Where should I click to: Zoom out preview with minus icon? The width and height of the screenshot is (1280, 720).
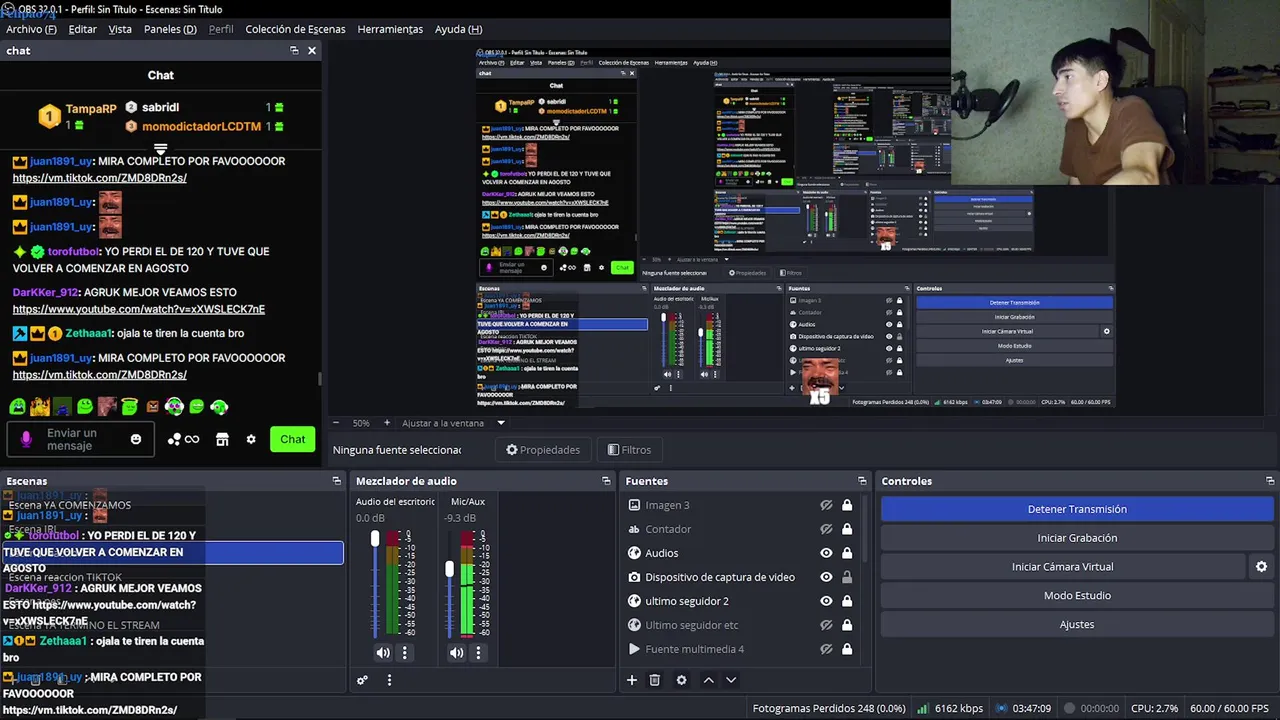coord(336,423)
